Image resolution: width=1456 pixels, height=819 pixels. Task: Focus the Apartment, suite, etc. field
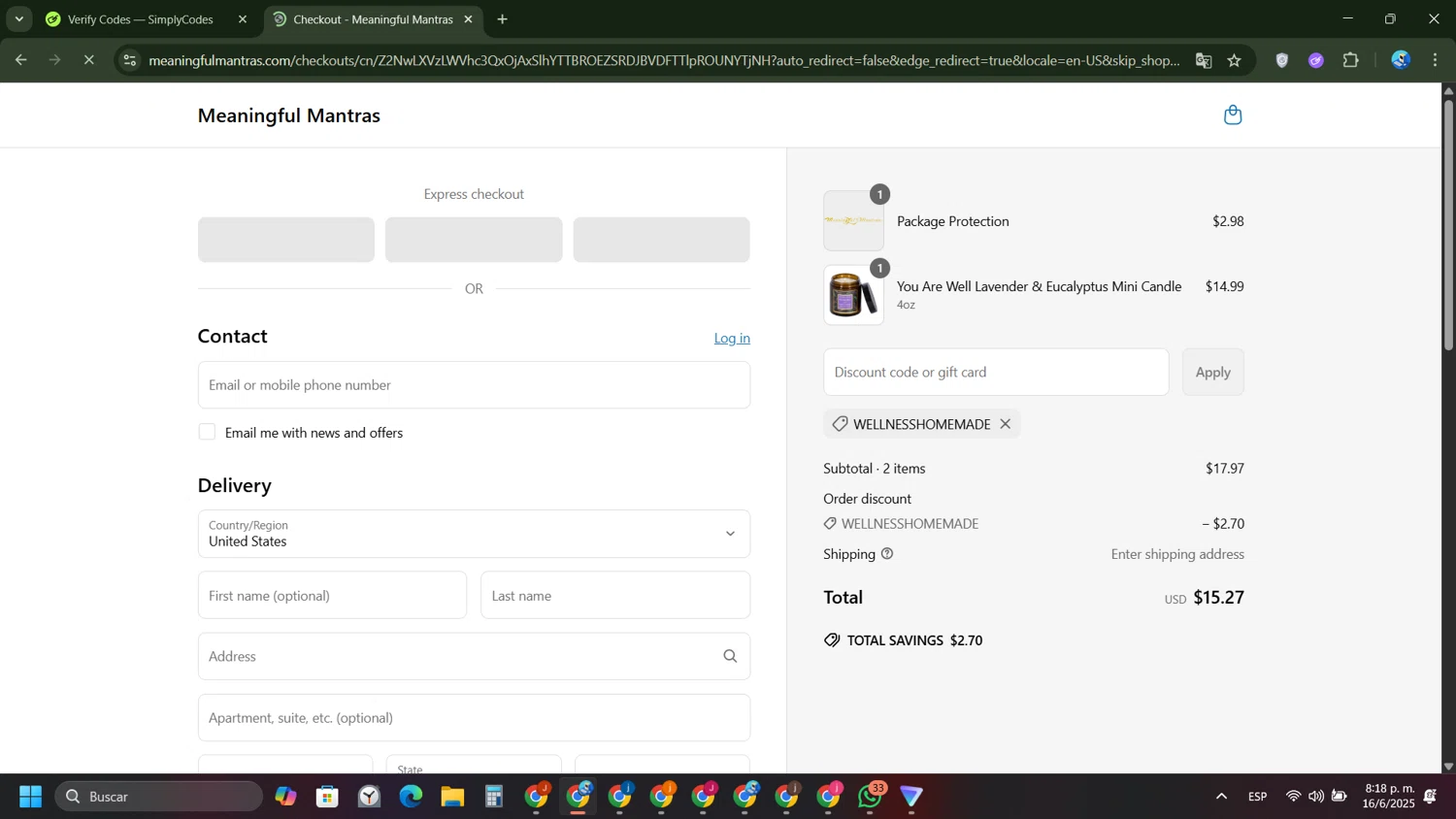coord(474,718)
